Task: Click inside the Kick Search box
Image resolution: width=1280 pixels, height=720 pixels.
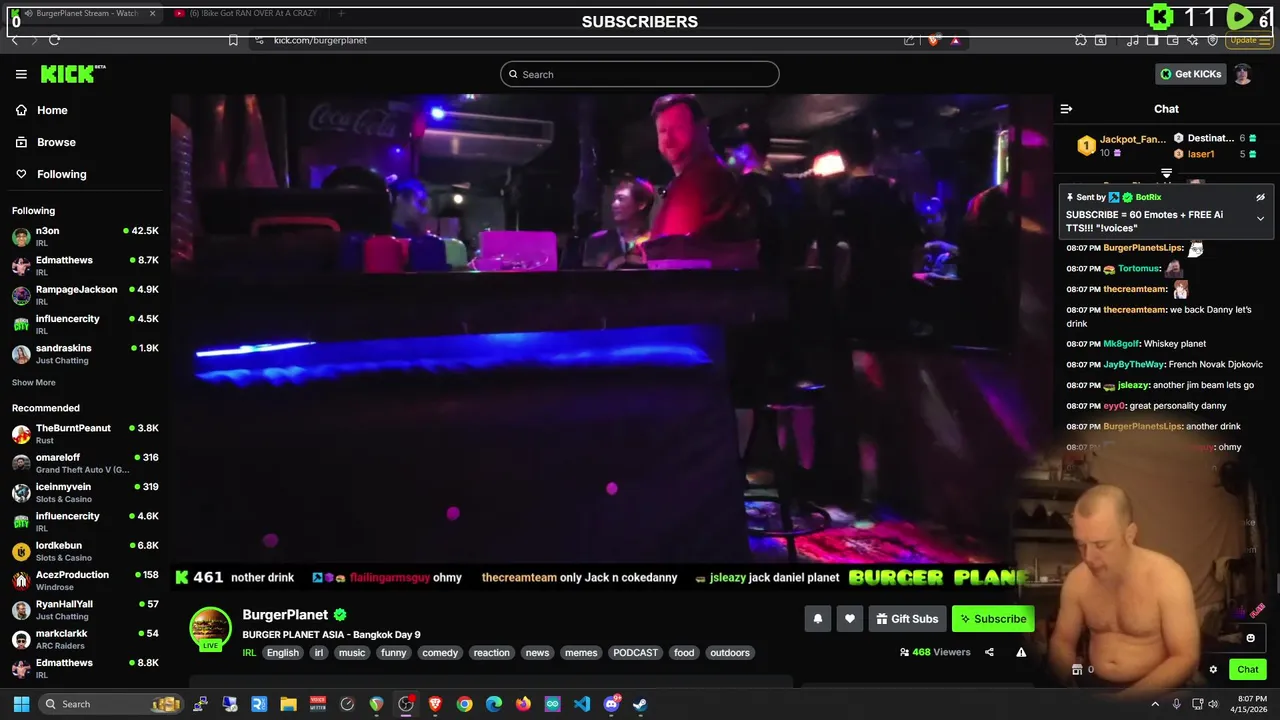Action: pos(640,74)
